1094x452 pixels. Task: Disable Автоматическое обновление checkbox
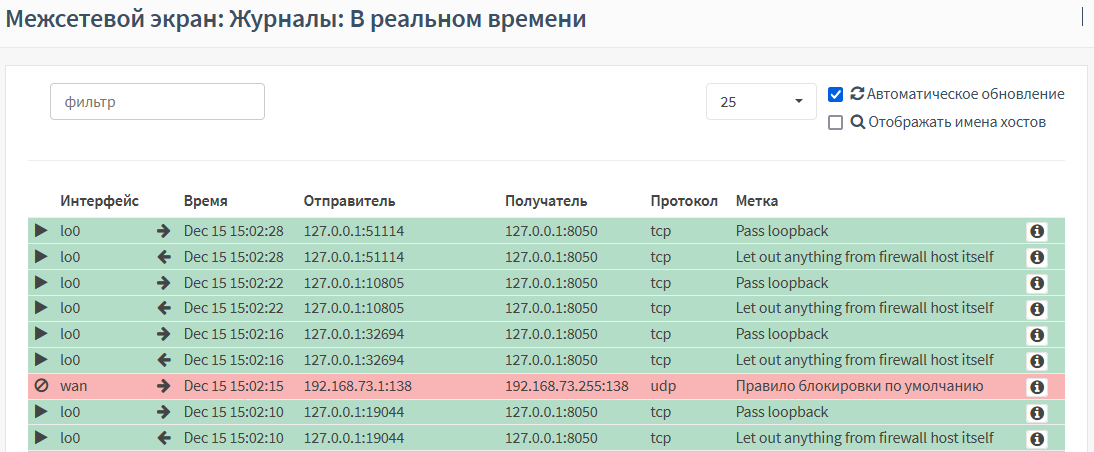pyautogui.click(x=835, y=94)
